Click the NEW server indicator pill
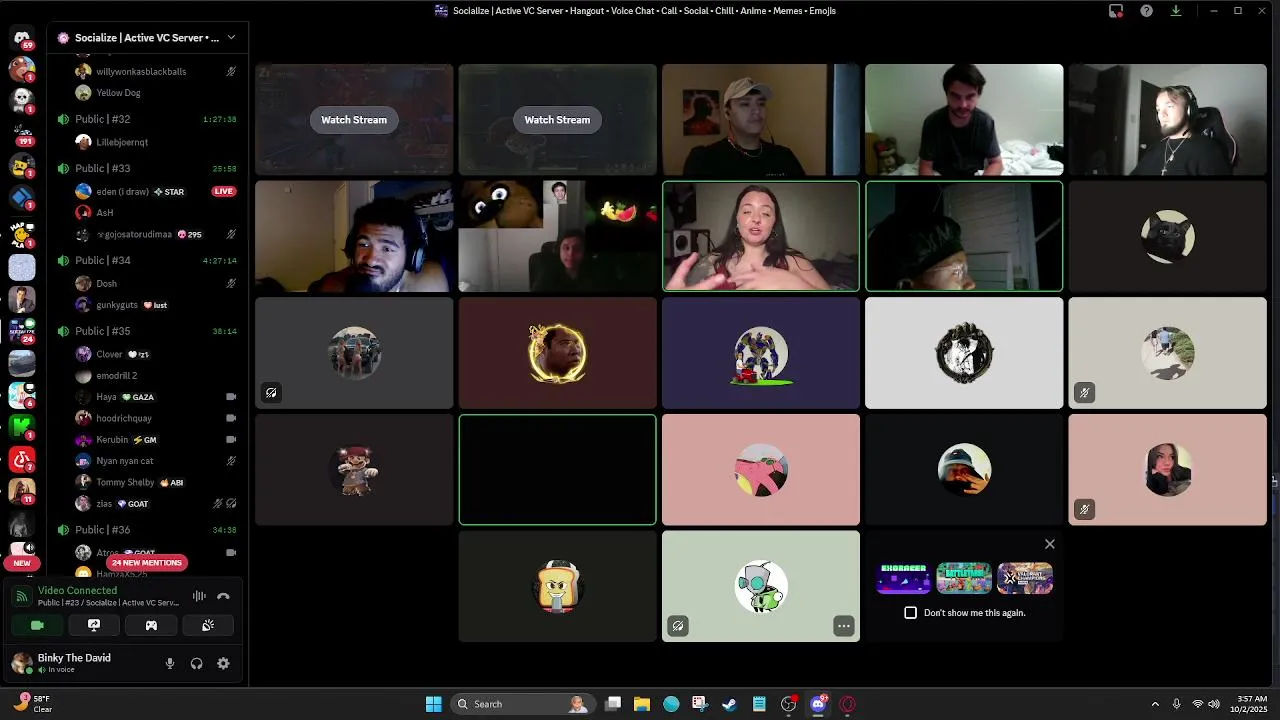Viewport: 1280px width, 720px height. [22, 563]
